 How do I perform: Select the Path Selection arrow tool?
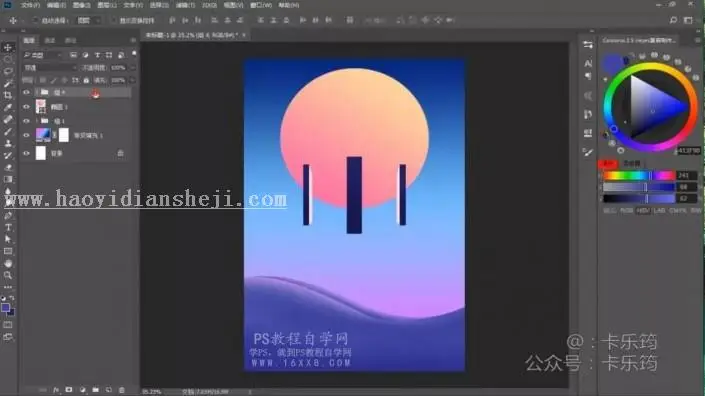(x=8, y=239)
